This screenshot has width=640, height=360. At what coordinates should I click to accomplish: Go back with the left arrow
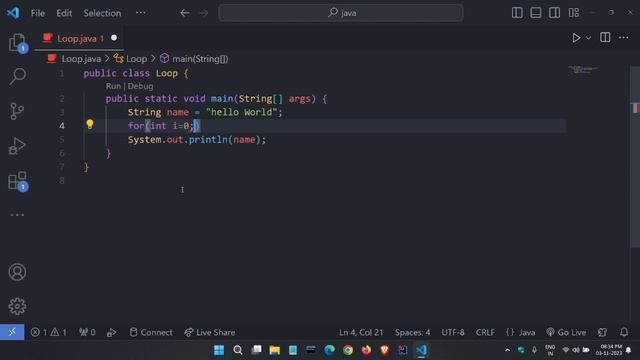coord(185,13)
